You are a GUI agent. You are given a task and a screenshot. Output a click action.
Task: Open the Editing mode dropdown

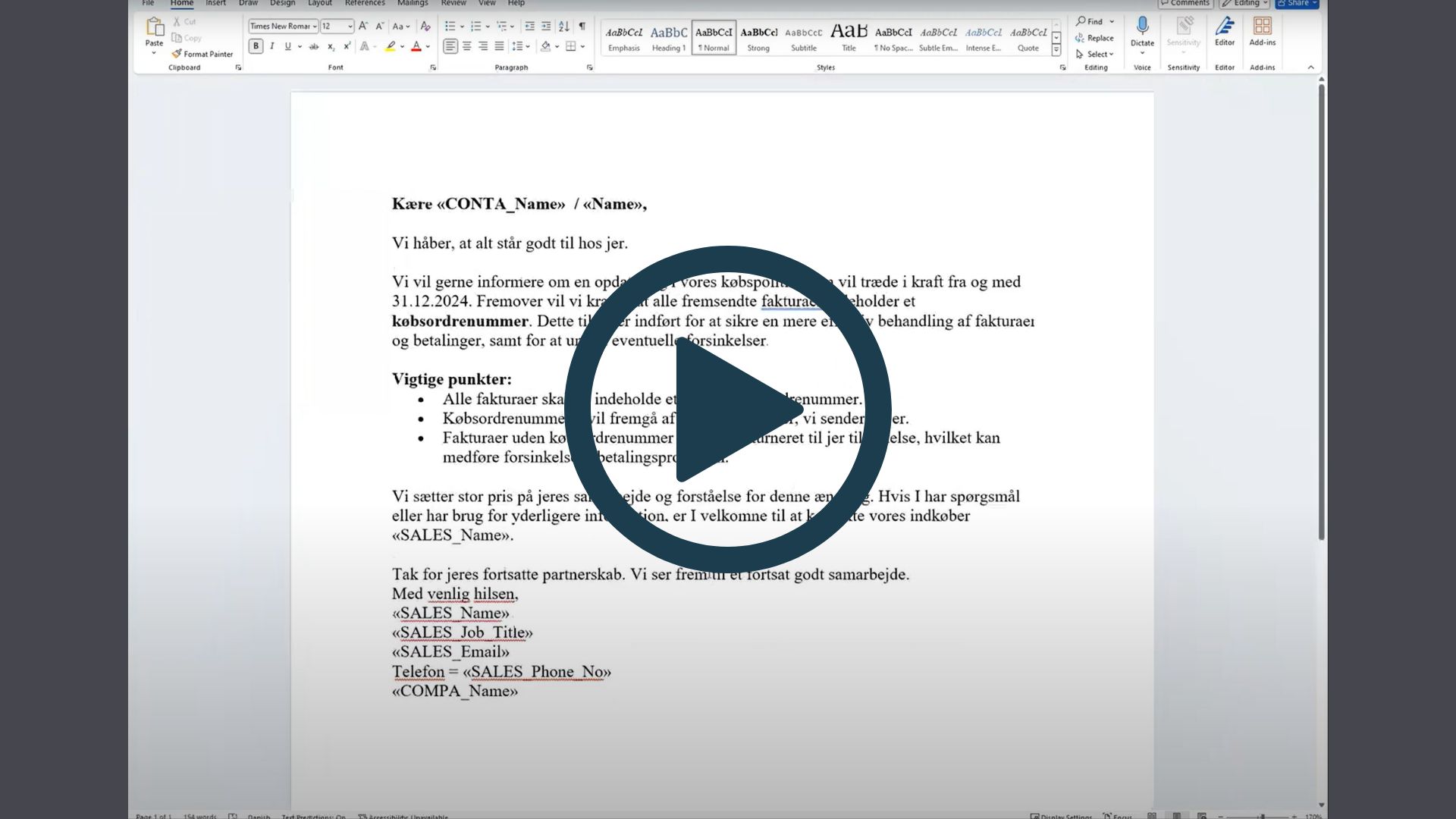tap(1244, 3)
